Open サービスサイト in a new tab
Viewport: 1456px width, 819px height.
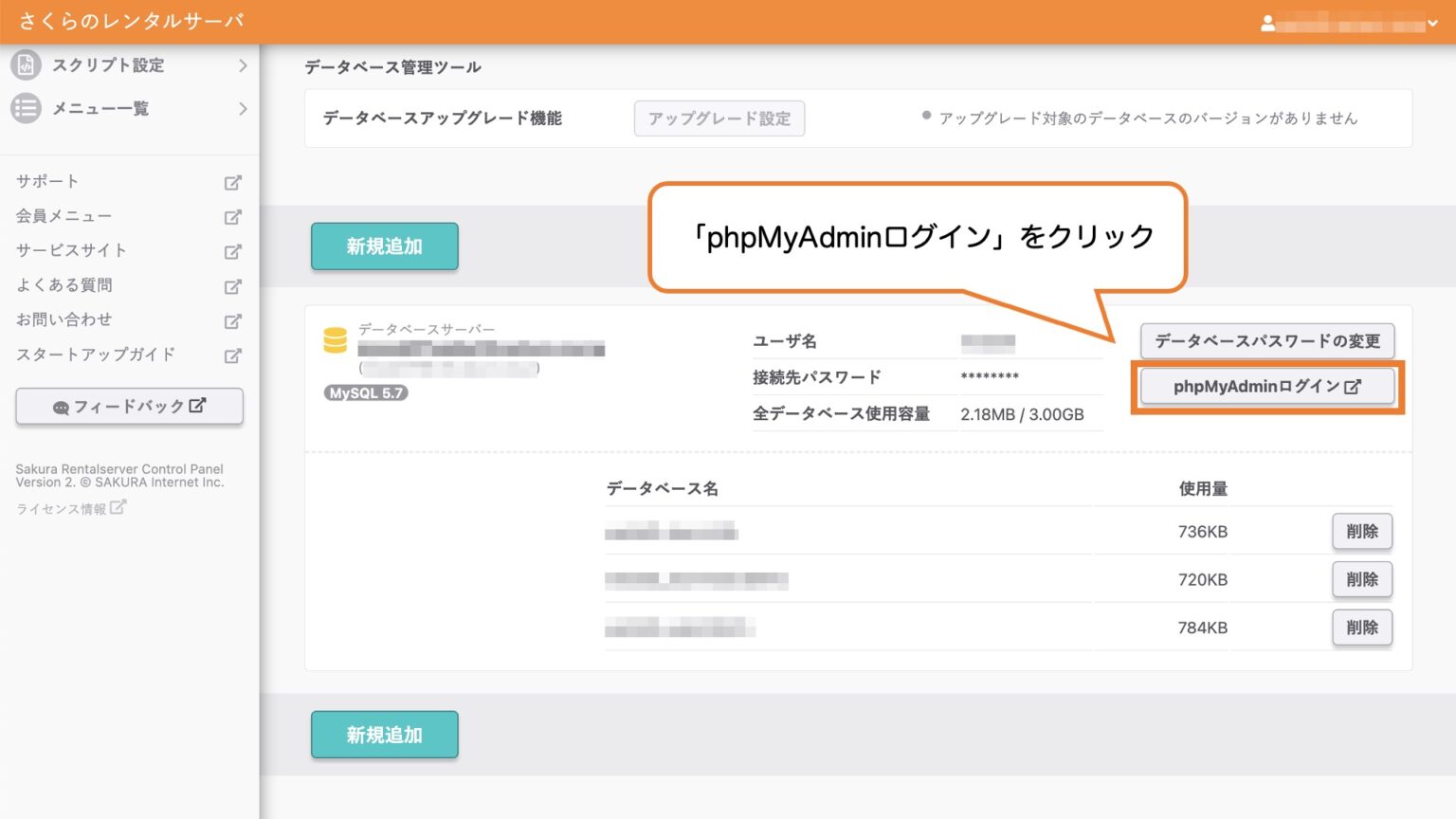tap(232, 251)
